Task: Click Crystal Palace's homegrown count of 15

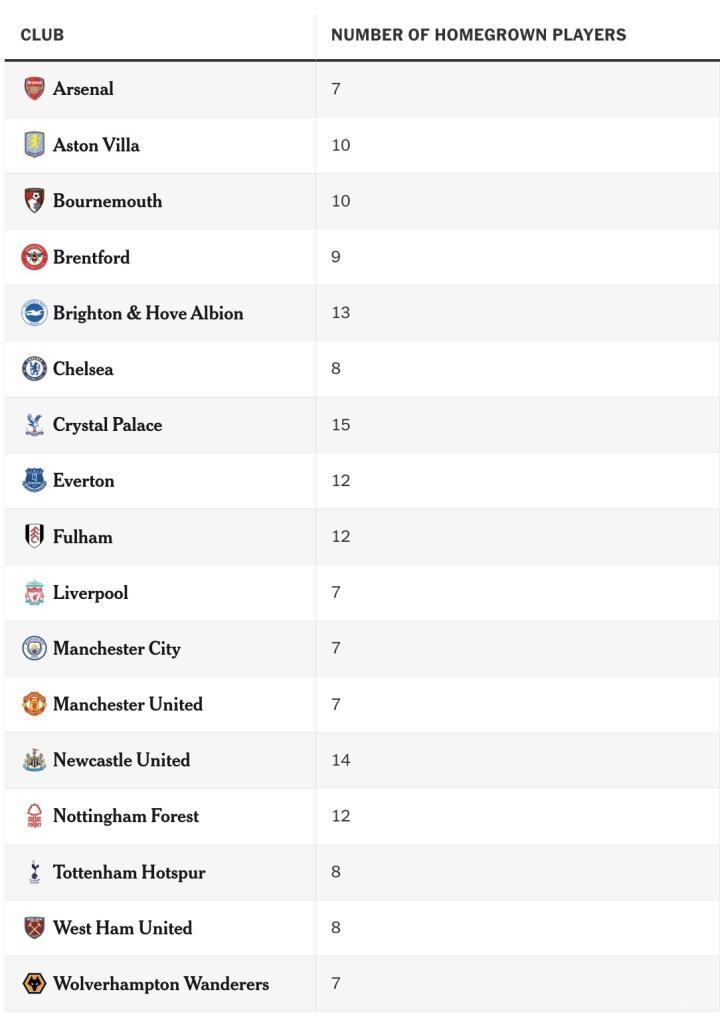Action: 341,425
